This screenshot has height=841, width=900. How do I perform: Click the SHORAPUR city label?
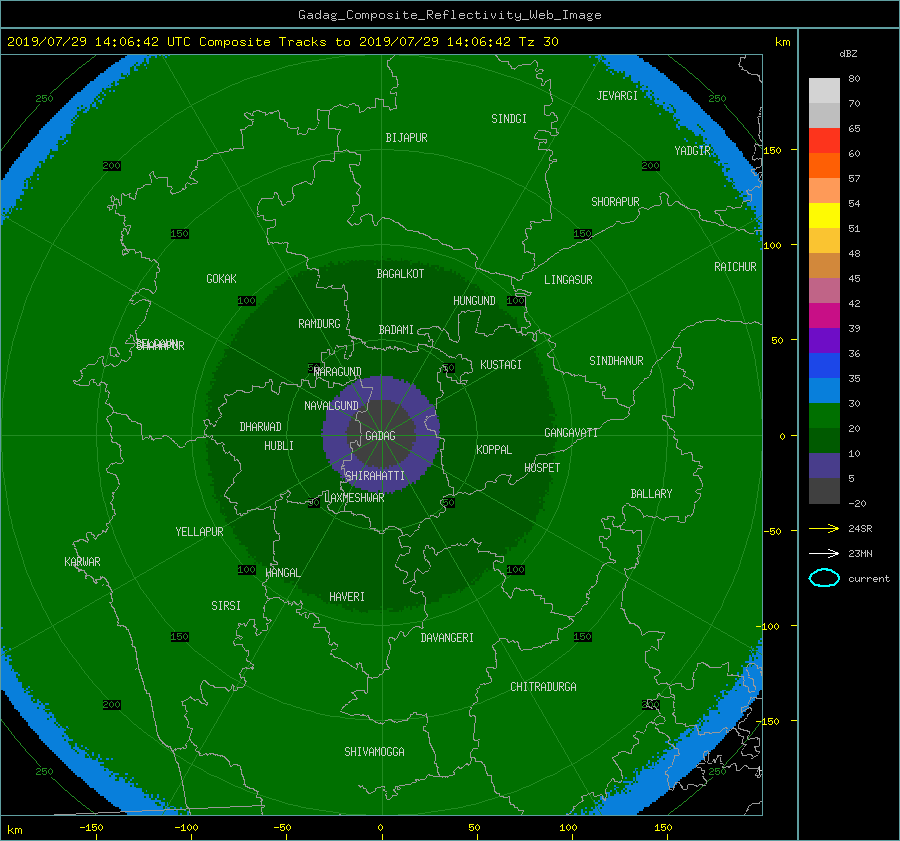[615, 202]
